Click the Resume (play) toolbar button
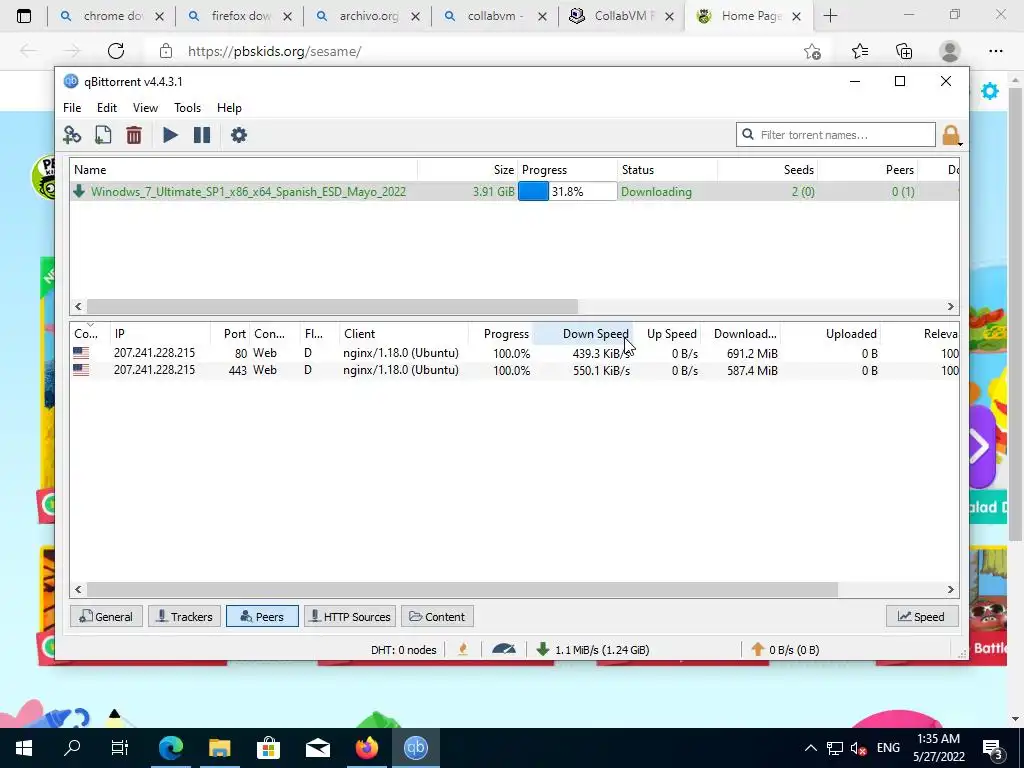This screenshot has width=1024, height=768. pyautogui.click(x=170, y=135)
